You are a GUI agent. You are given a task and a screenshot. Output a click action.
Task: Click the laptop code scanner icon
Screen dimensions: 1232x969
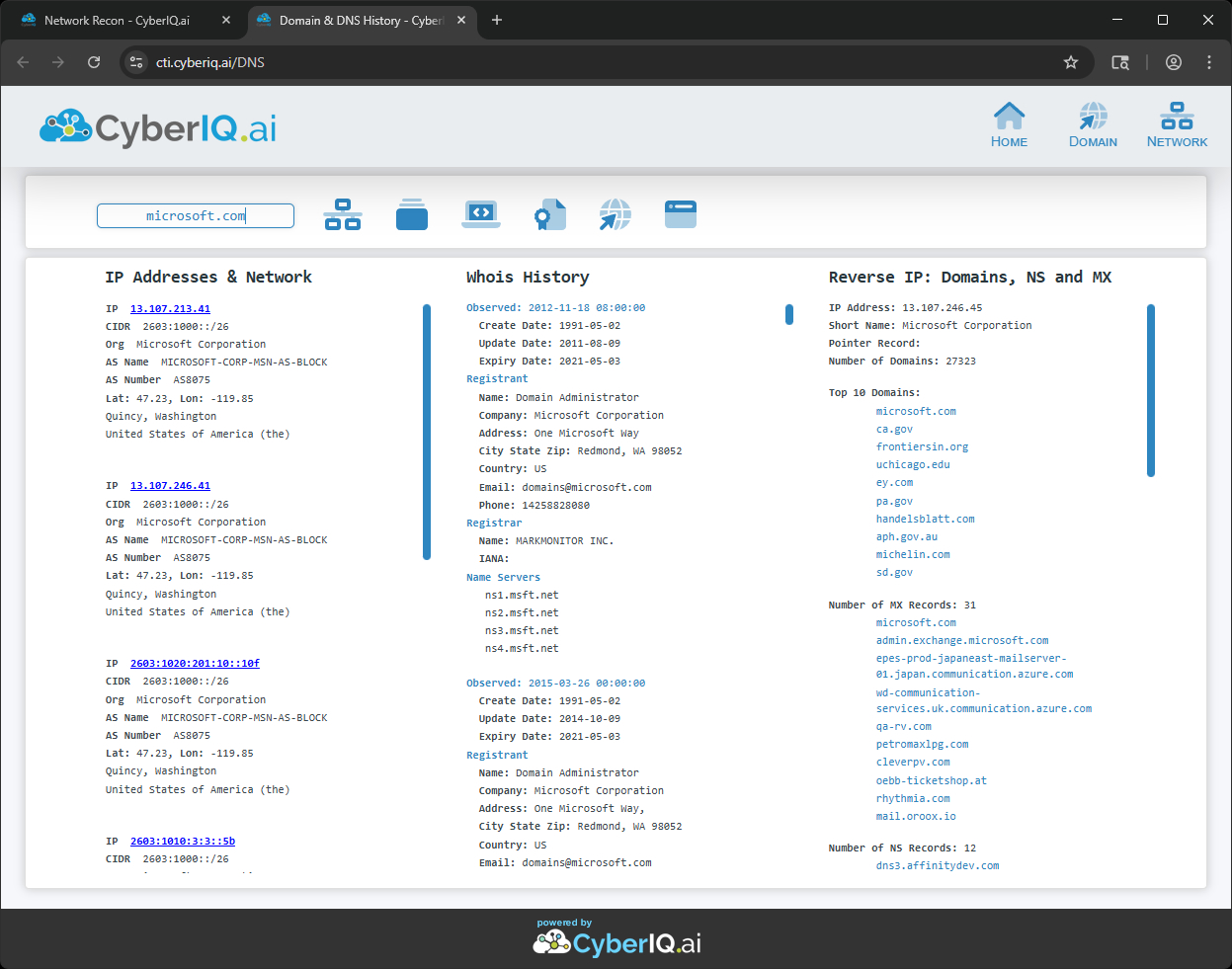[x=480, y=213]
